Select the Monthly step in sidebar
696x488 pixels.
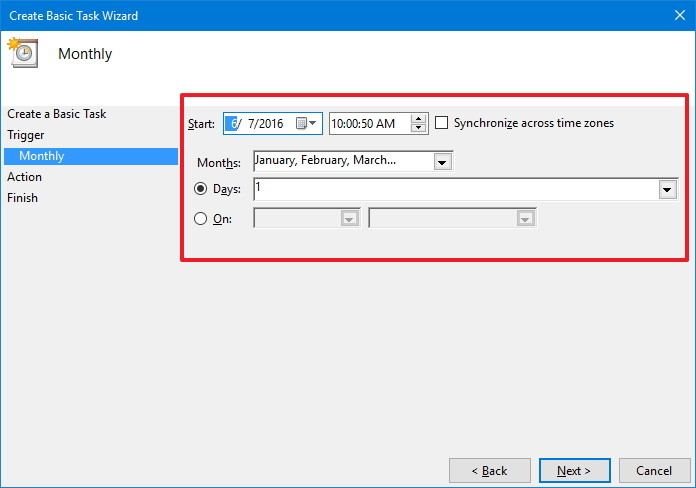pos(91,156)
